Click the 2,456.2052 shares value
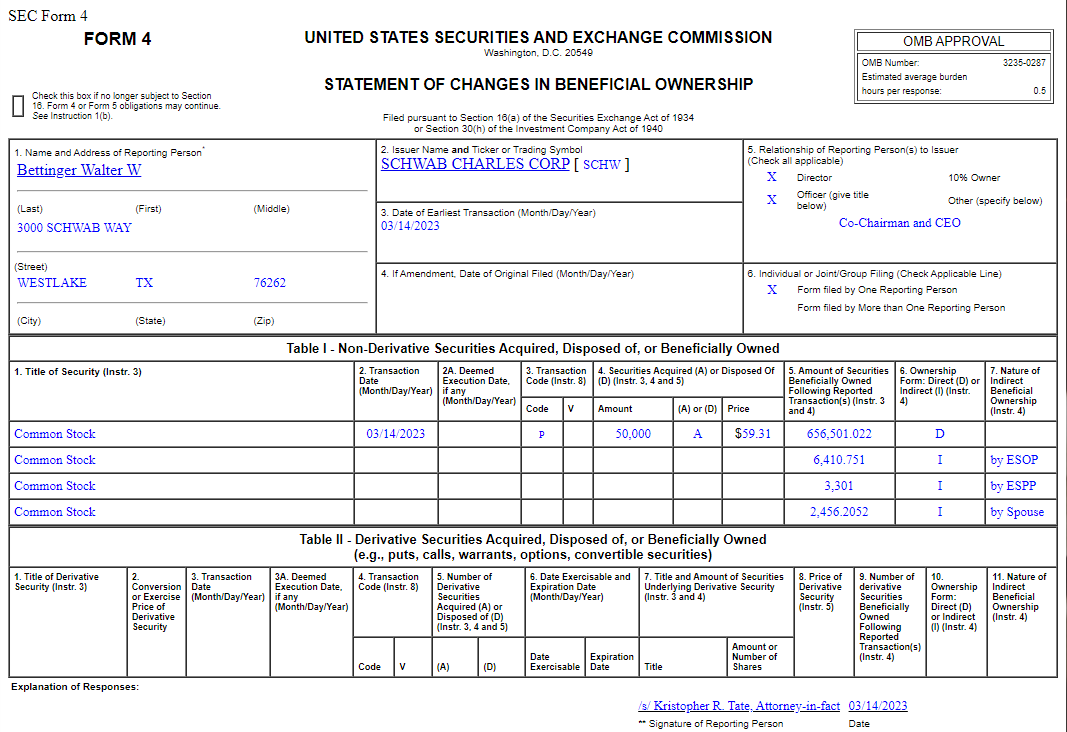Screen dimensions: 1067x732 (839, 512)
